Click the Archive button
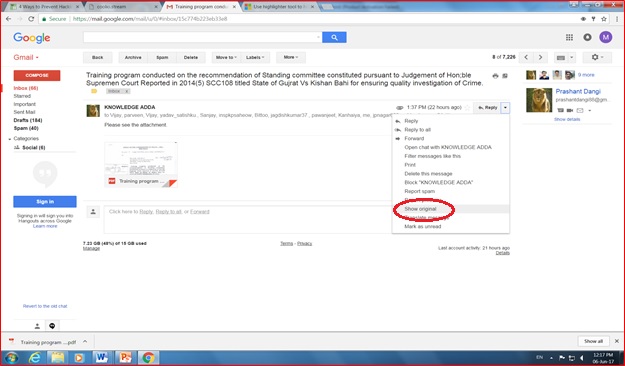This screenshot has width=625, height=366. pos(133,57)
